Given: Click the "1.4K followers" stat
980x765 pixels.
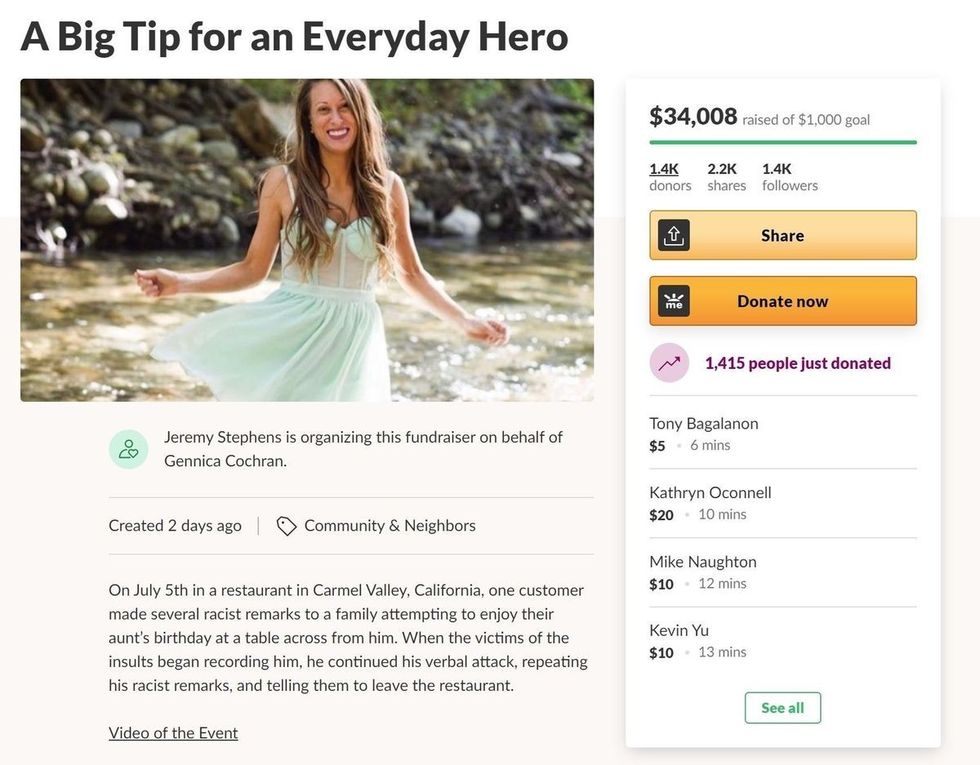Looking at the screenshot, I should pyautogui.click(x=789, y=176).
